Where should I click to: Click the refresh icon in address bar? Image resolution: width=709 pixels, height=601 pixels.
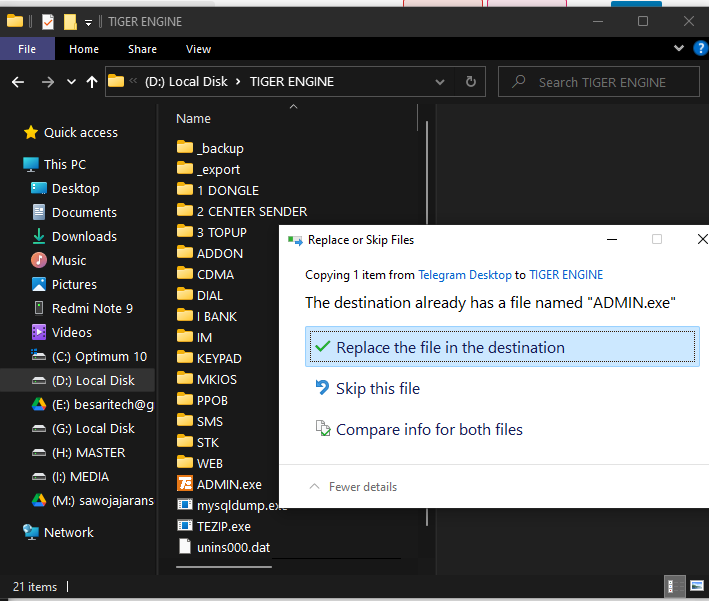coord(471,82)
